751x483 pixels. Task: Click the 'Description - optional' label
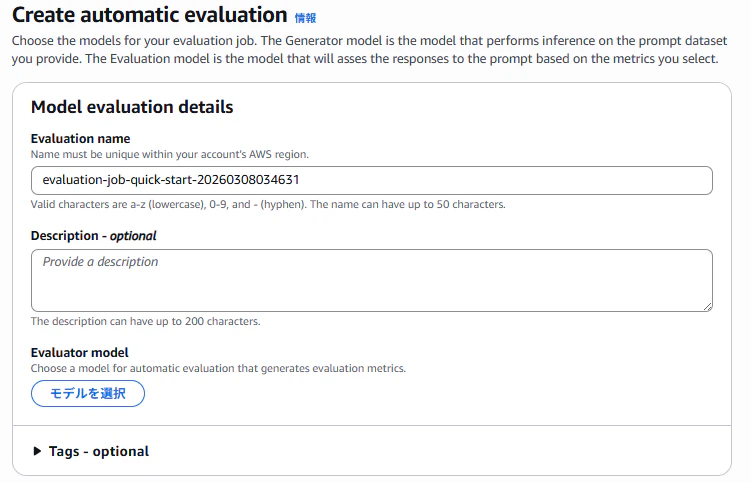tap(94, 236)
